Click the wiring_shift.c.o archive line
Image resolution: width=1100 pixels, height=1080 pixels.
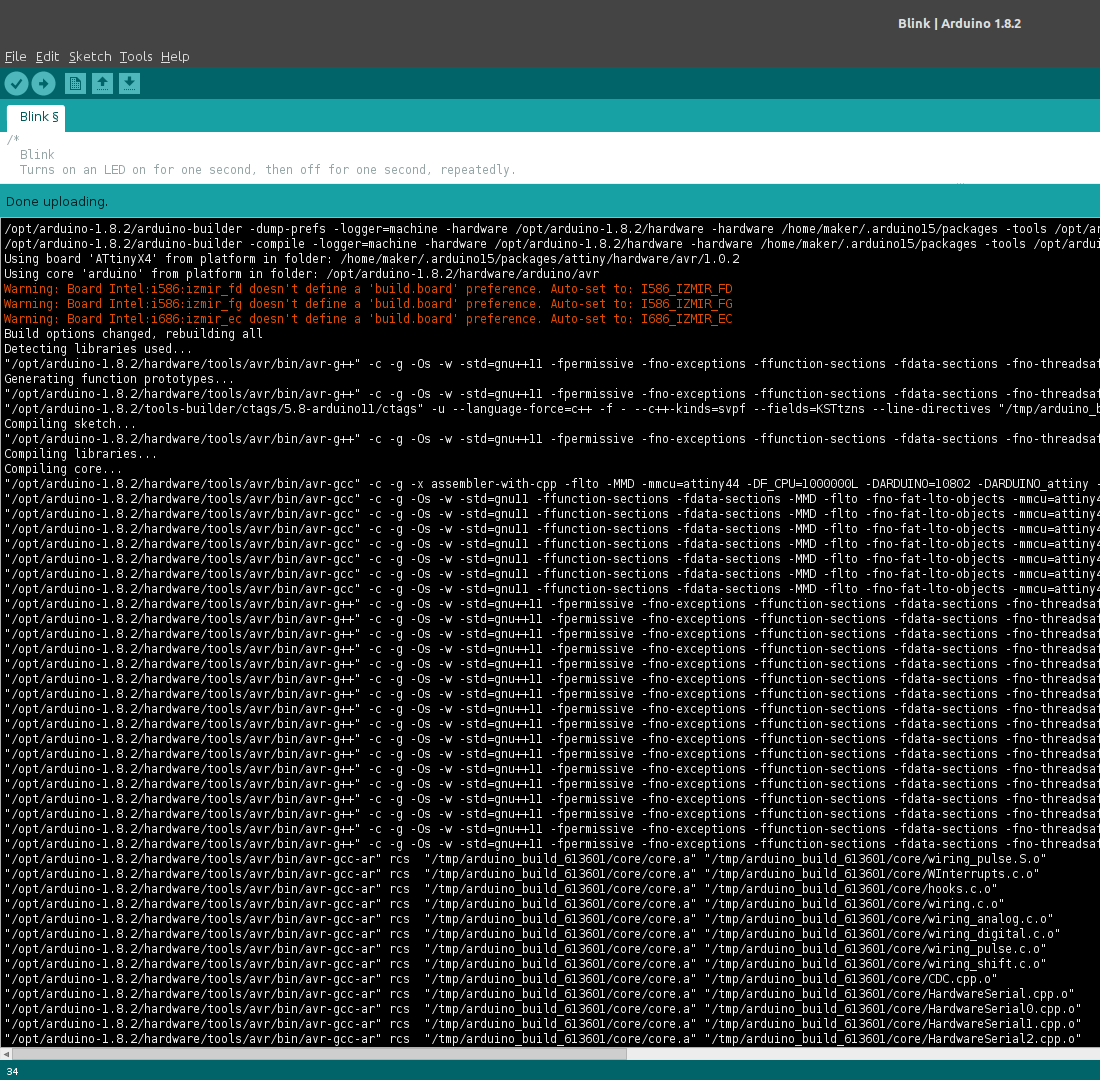525,964
